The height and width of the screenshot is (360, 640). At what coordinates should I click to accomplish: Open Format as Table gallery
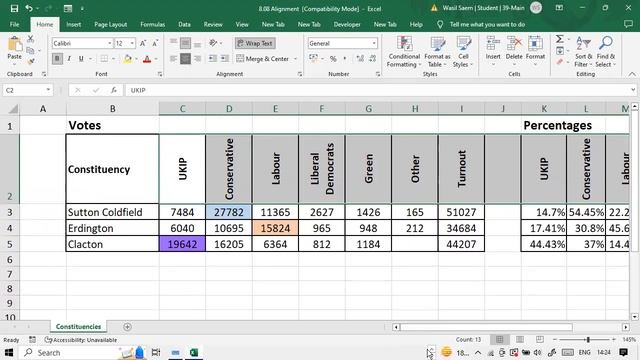tap(437, 52)
